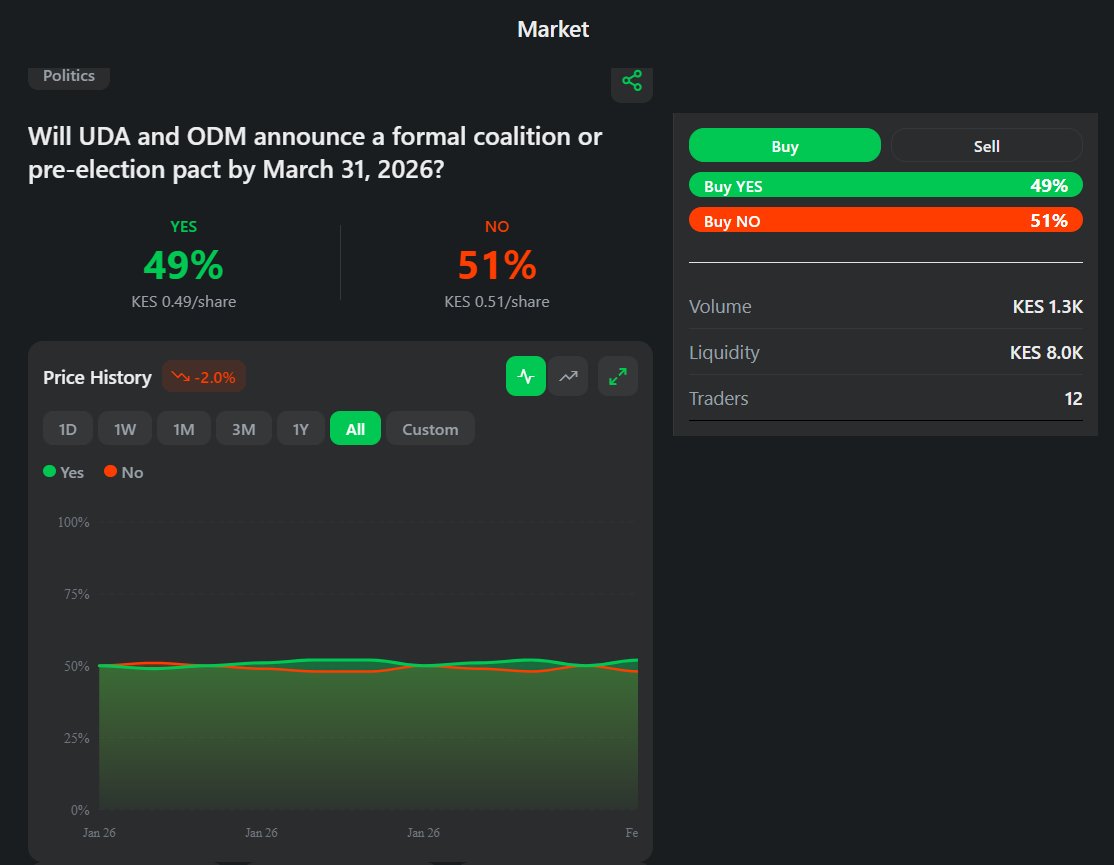Choose the 1M time range
This screenshot has height=865, width=1114.
coord(184,429)
